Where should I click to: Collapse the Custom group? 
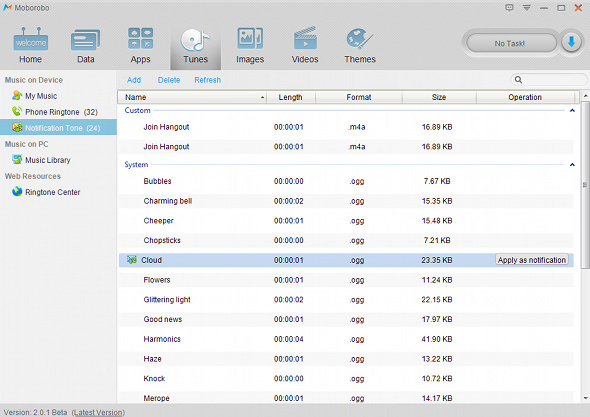[x=572, y=111]
